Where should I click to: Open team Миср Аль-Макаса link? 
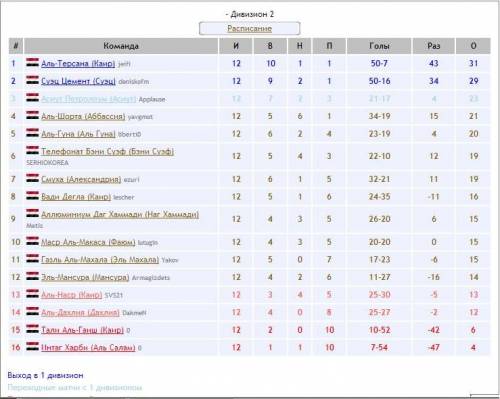coord(88,242)
